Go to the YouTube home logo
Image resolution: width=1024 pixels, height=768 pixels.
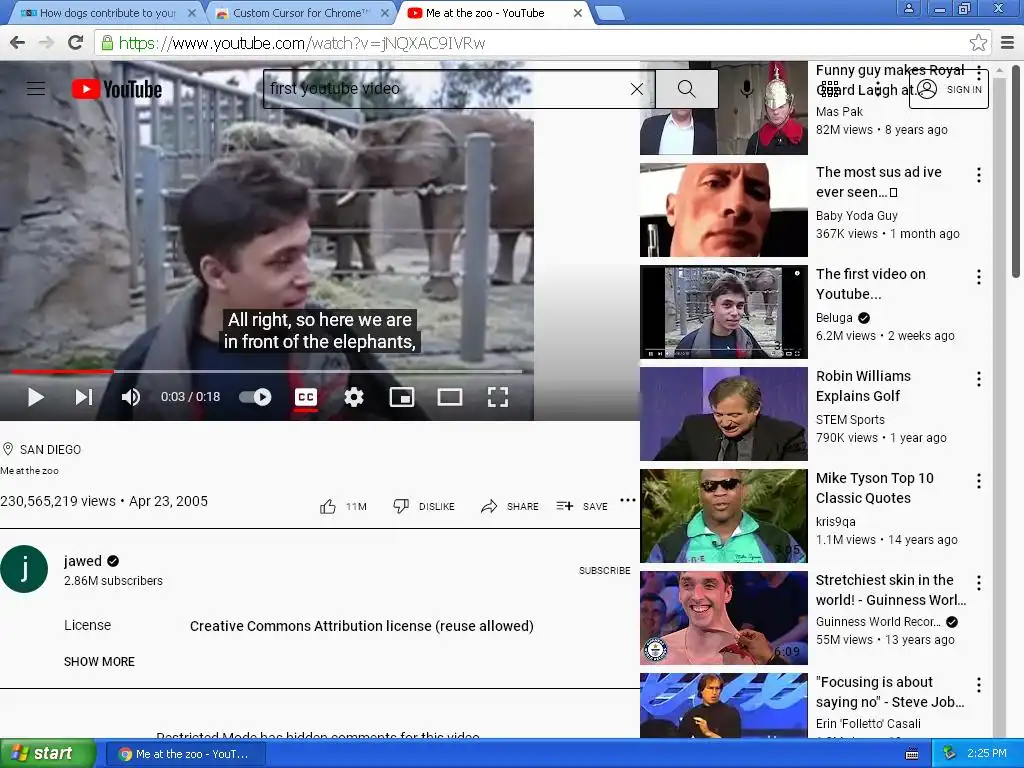[x=117, y=89]
